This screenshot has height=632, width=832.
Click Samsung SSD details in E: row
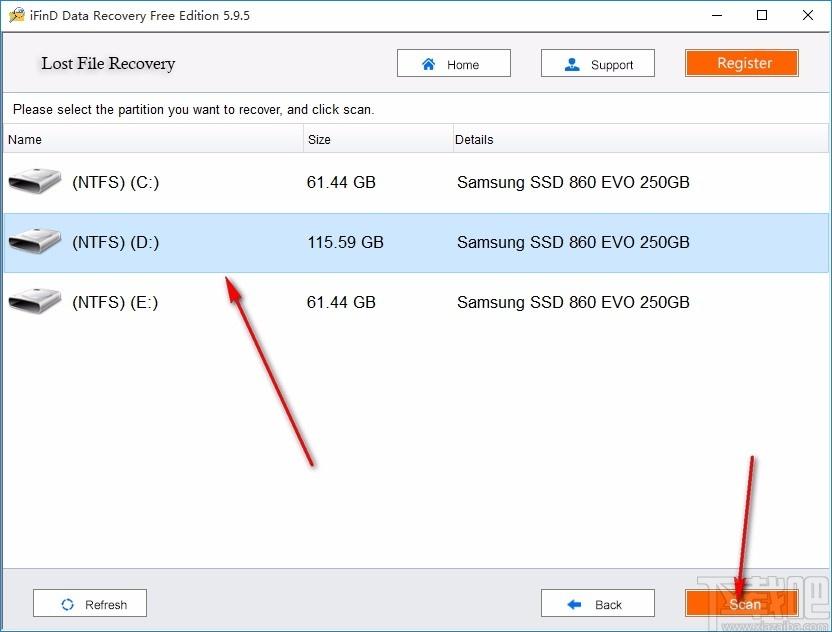point(573,302)
